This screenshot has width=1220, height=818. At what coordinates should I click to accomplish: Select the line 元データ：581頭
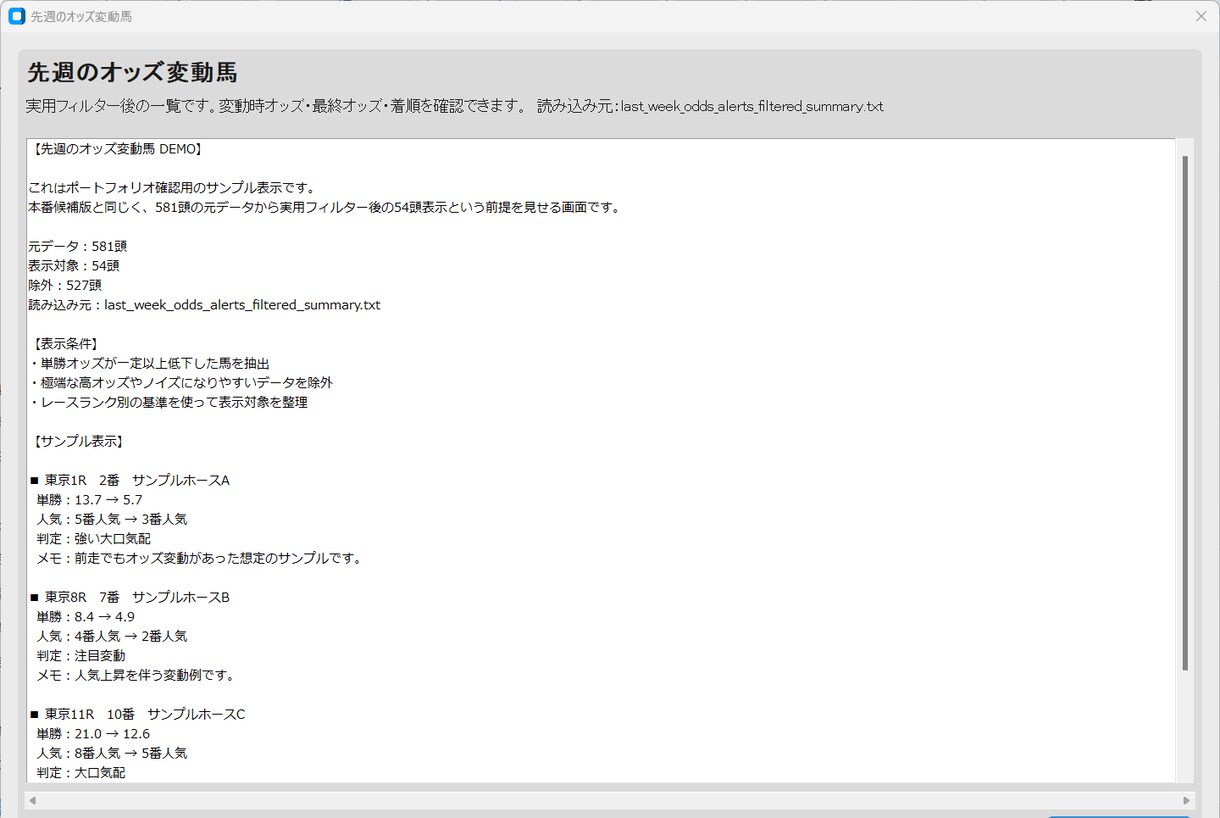(x=78, y=246)
